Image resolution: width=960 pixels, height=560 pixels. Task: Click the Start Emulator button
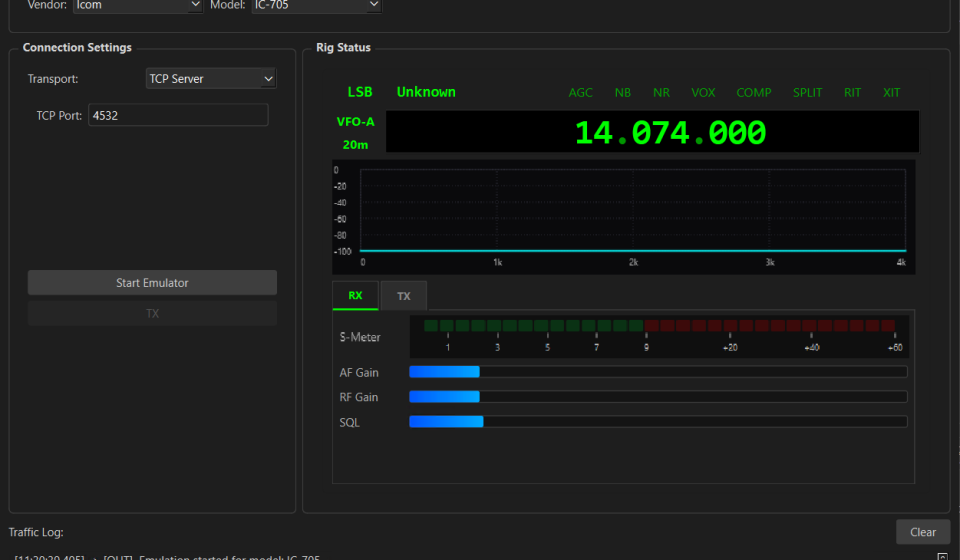click(152, 283)
